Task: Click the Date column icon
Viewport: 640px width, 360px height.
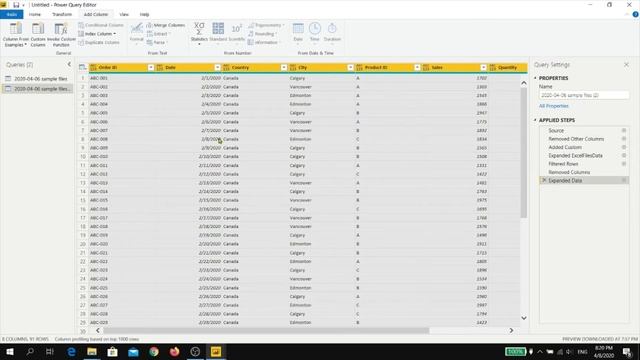Action: click(298, 29)
